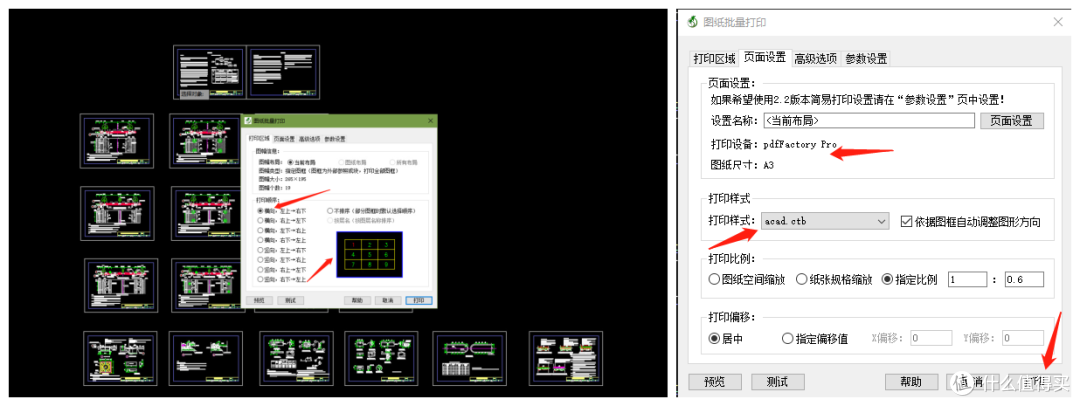Open 打印区域 tab in left small dialog
Image resolution: width=1080 pixels, height=406 pixels.
[x=259, y=139]
